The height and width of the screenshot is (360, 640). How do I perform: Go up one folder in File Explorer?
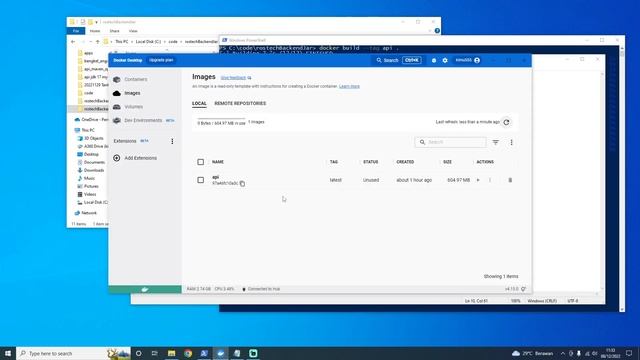pos(98,42)
